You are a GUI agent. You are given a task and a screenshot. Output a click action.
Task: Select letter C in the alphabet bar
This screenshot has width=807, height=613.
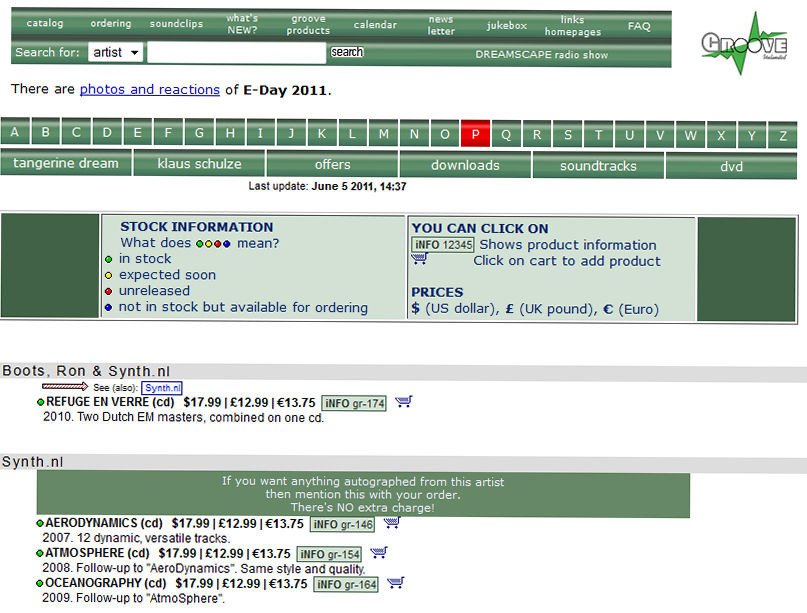(76, 133)
